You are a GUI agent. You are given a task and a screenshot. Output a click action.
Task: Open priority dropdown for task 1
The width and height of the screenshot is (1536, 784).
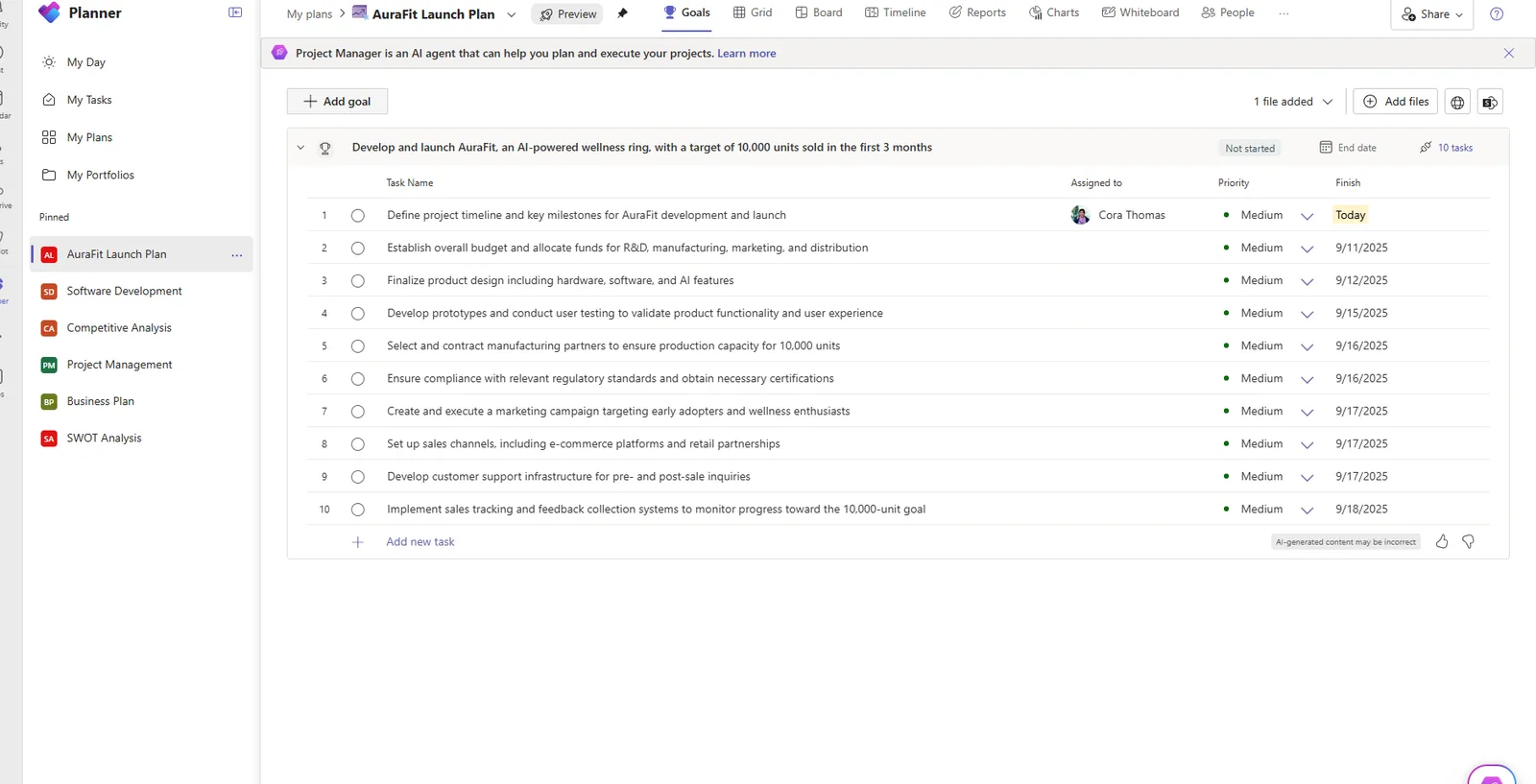tap(1307, 216)
